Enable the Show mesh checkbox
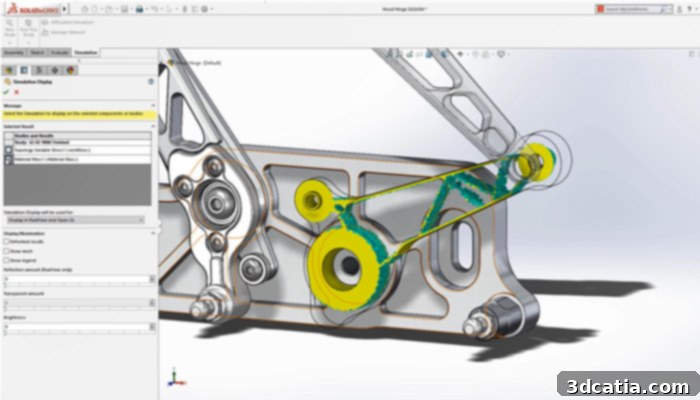The height and width of the screenshot is (400, 700). (x=7, y=251)
